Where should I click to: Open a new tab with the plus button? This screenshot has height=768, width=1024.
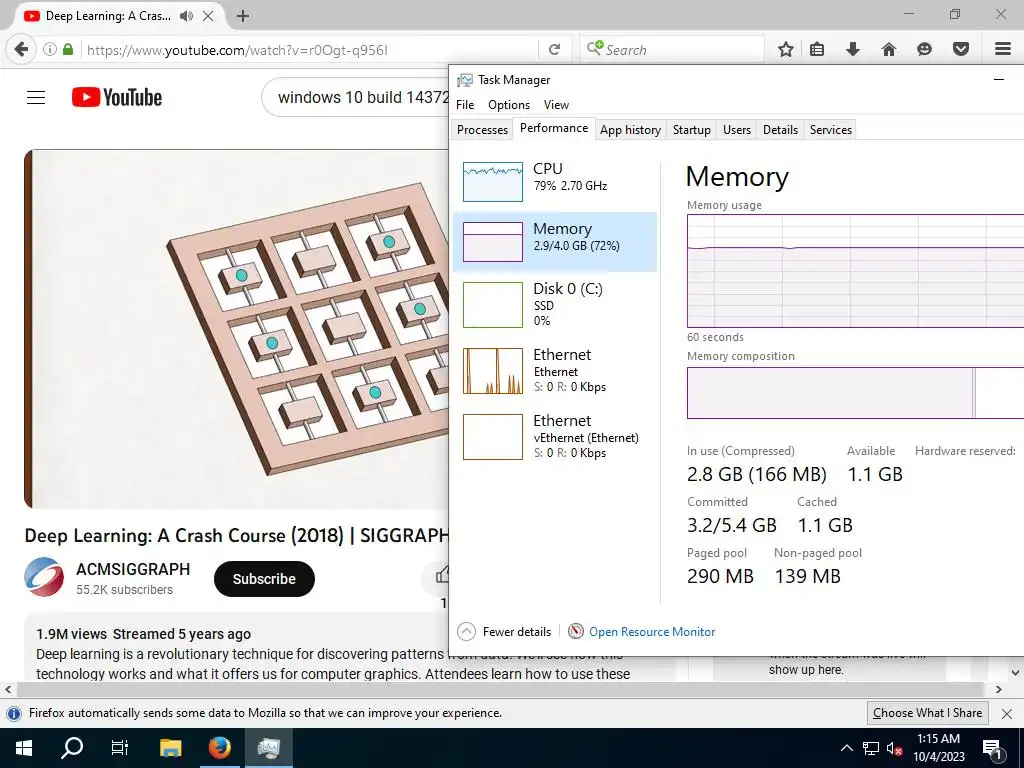(x=243, y=16)
